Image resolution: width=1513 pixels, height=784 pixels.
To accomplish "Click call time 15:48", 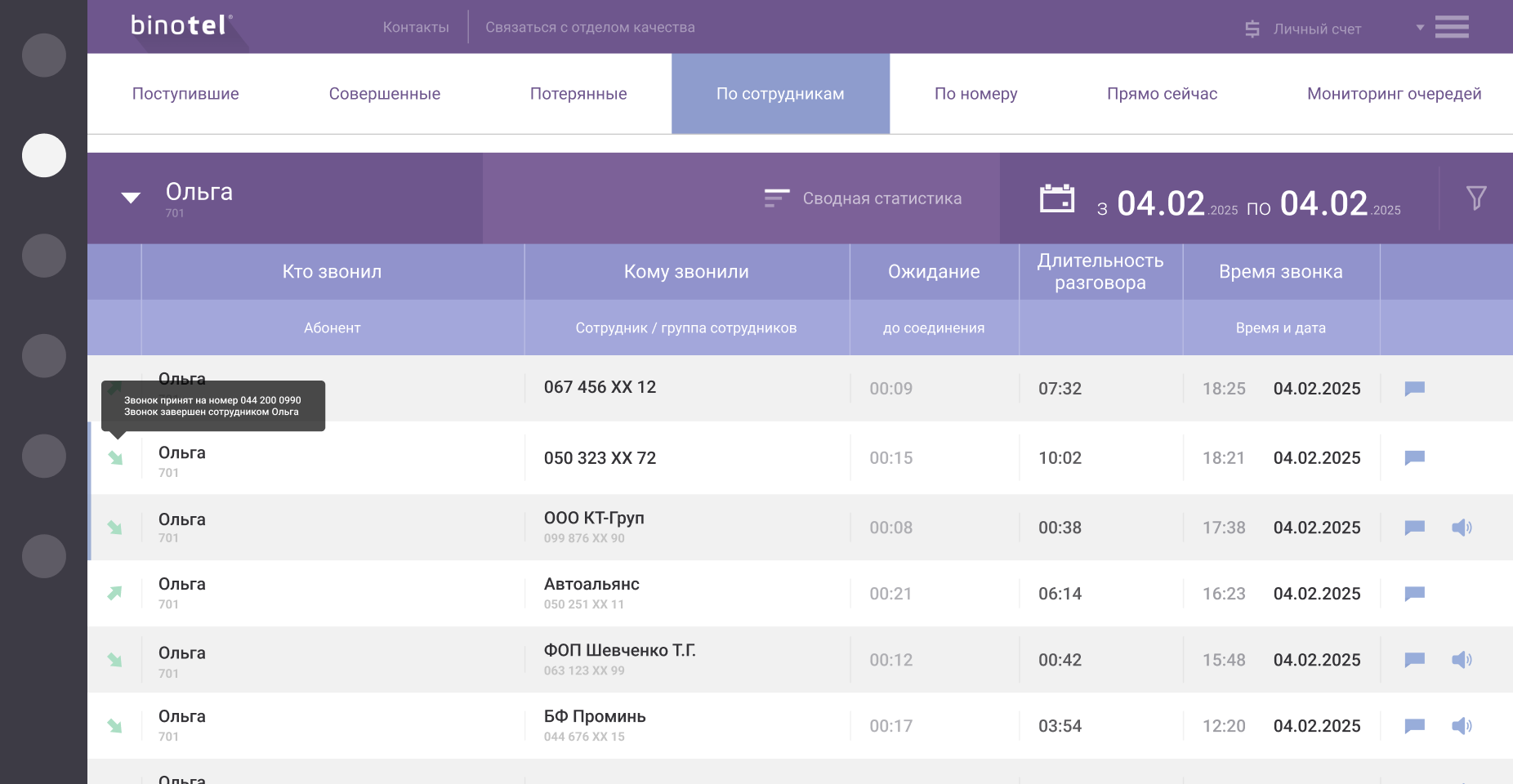I will click(x=1224, y=660).
